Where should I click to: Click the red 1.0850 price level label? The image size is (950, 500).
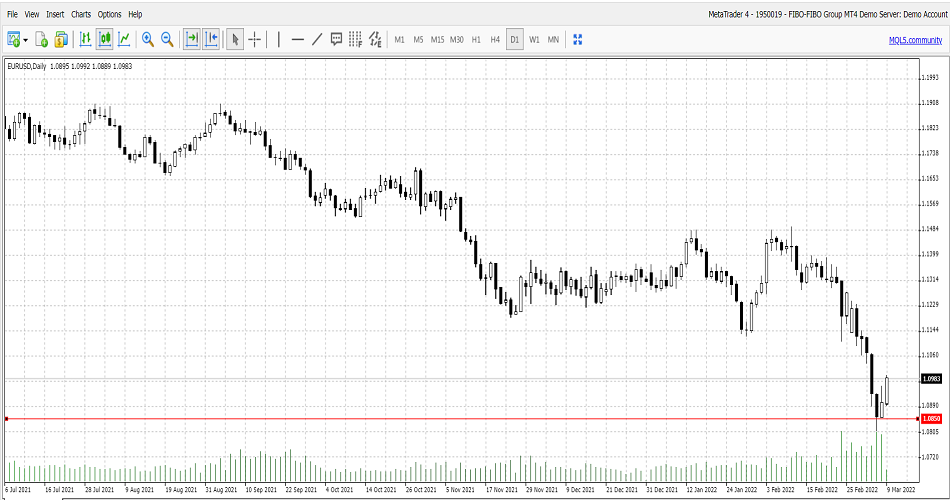point(932,418)
